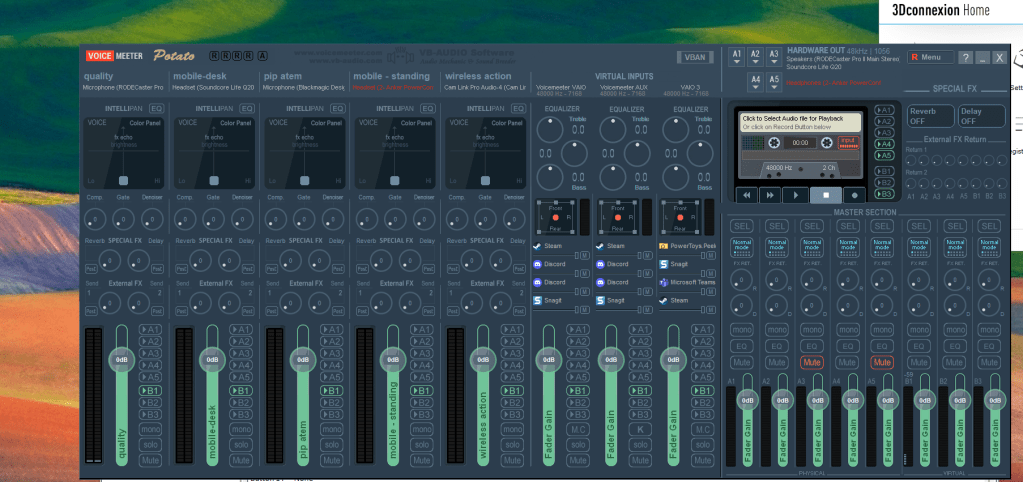
Task: Toggle M.C on Voicemeeter VAIO strip
Action: 577,429
